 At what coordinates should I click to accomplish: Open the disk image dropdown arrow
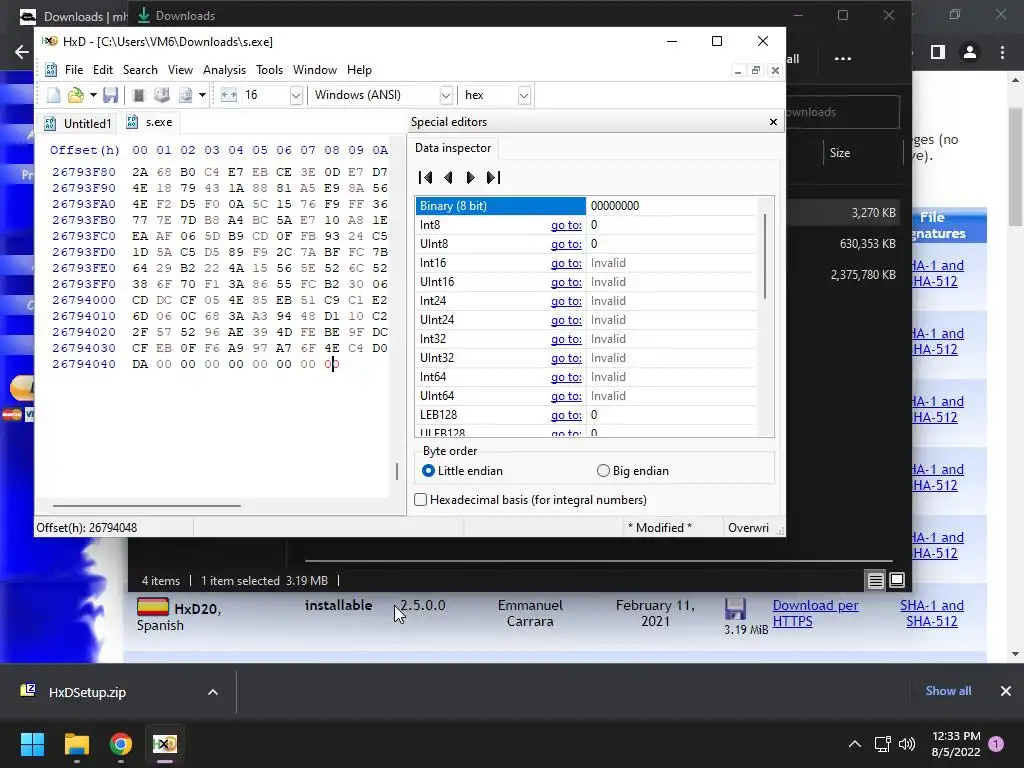point(202,95)
